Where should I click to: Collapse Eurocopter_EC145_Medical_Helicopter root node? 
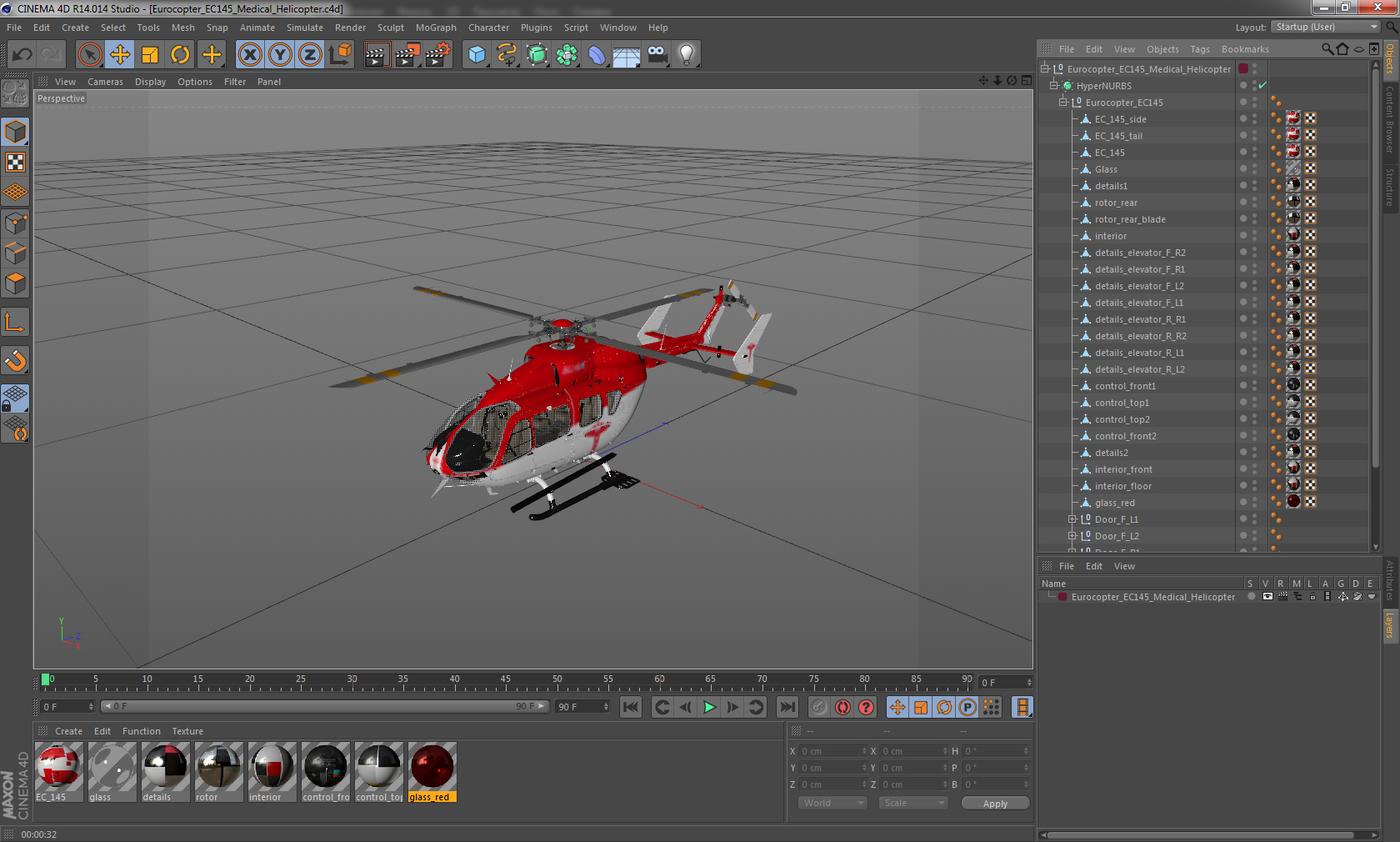(x=1045, y=69)
